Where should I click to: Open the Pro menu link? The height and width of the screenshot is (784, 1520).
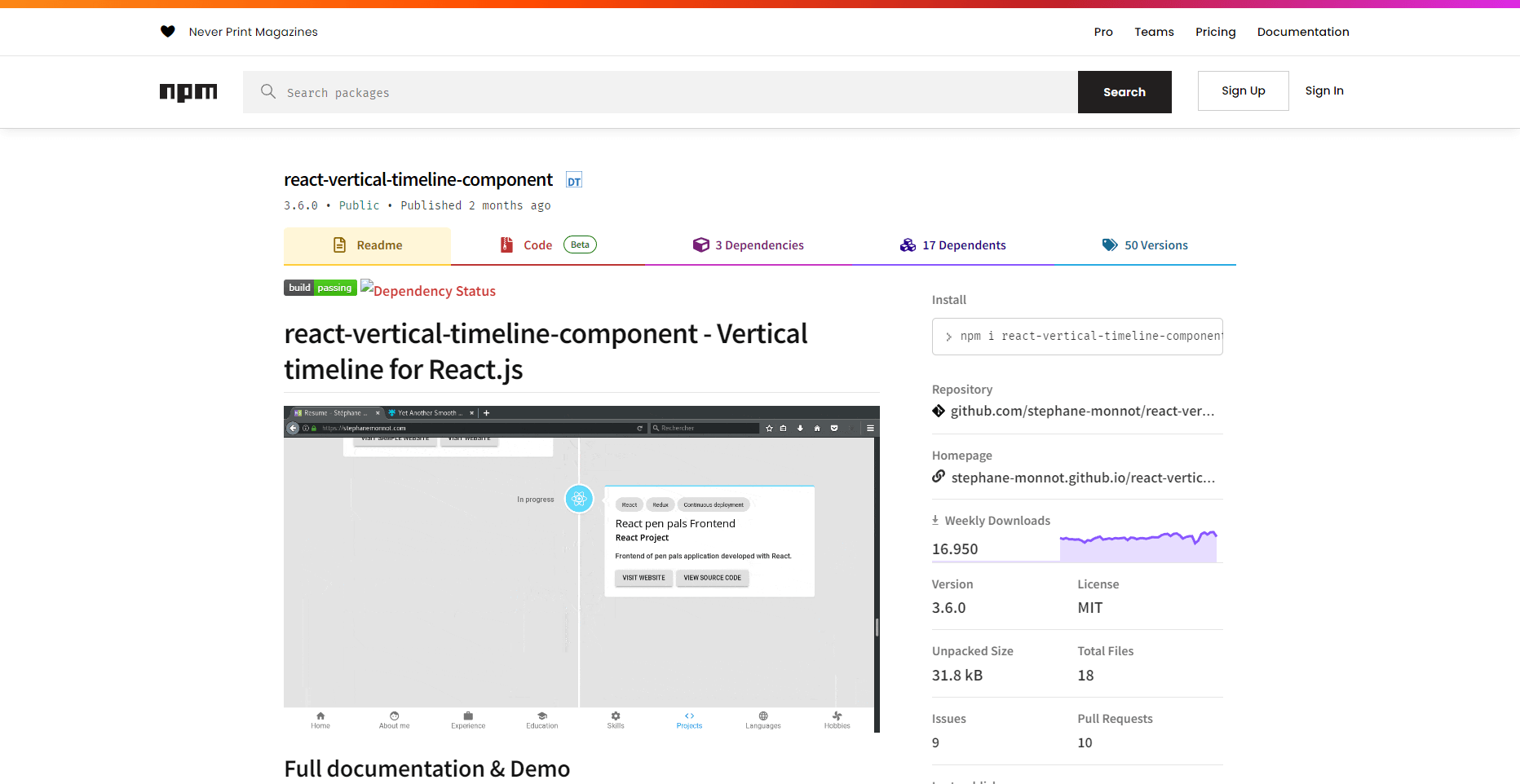click(1103, 32)
